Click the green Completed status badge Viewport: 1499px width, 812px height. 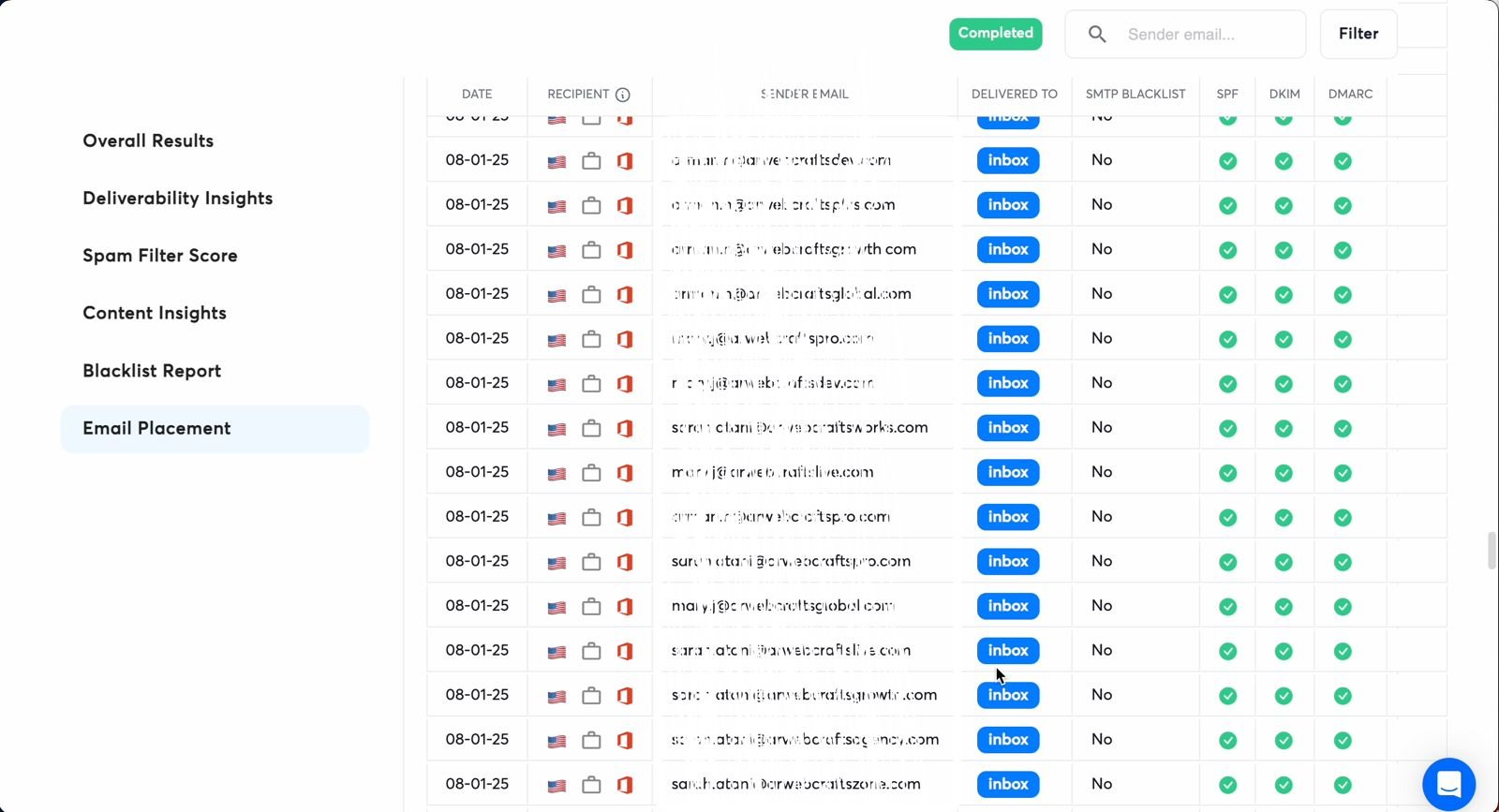[x=995, y=34]
